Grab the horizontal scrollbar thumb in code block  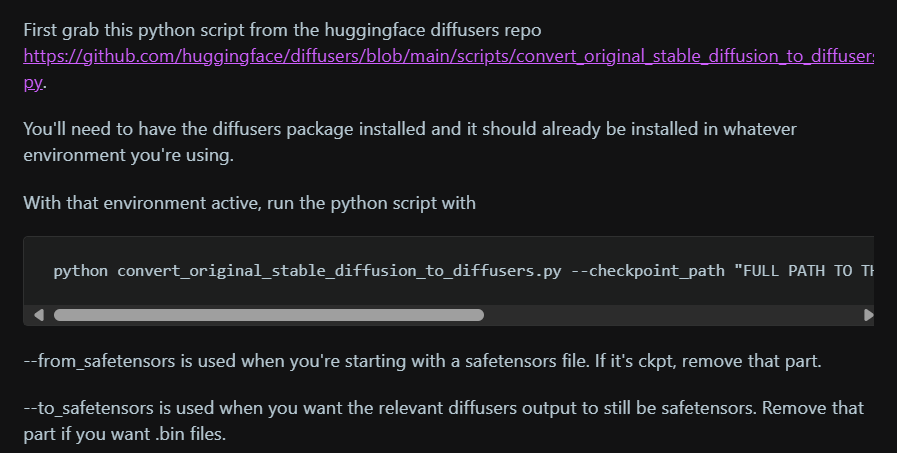point(269,315)
